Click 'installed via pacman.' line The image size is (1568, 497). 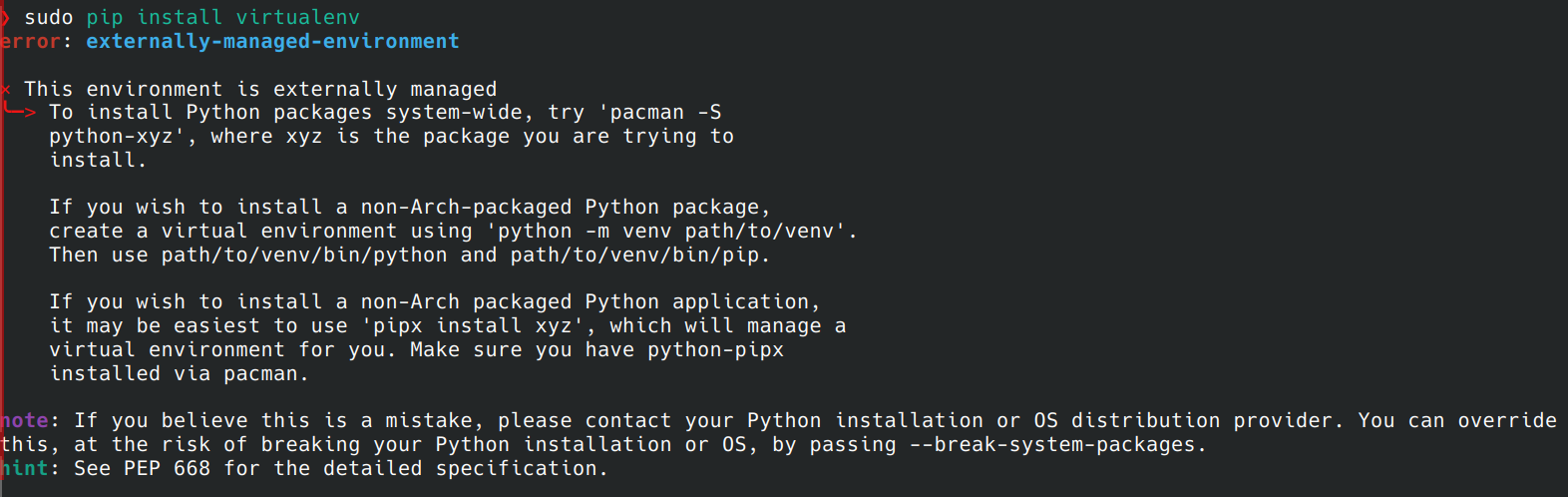[179, 374]
